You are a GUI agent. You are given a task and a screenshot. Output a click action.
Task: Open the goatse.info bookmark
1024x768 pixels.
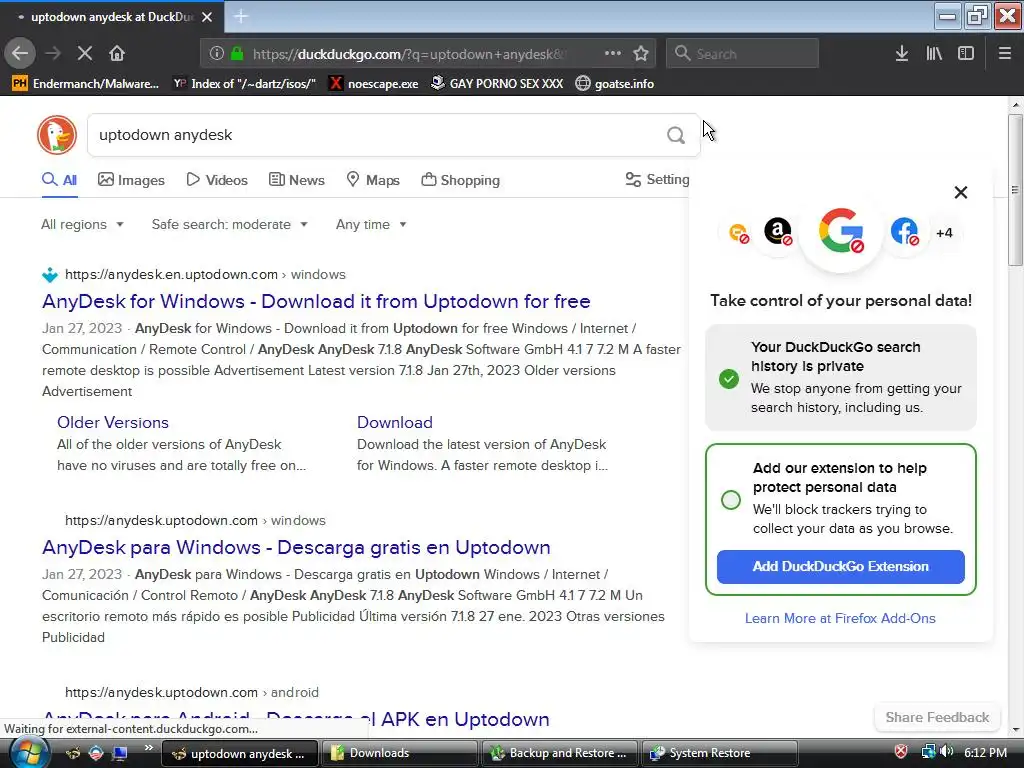[x=615, y=84]
